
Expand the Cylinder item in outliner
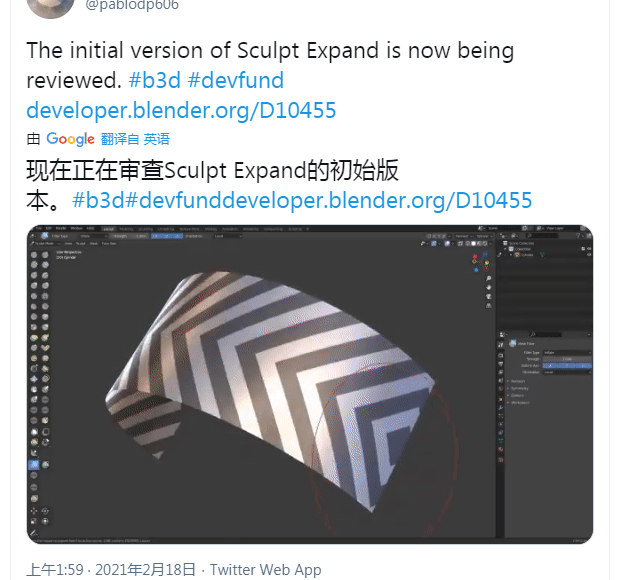[x=511, y=255]
